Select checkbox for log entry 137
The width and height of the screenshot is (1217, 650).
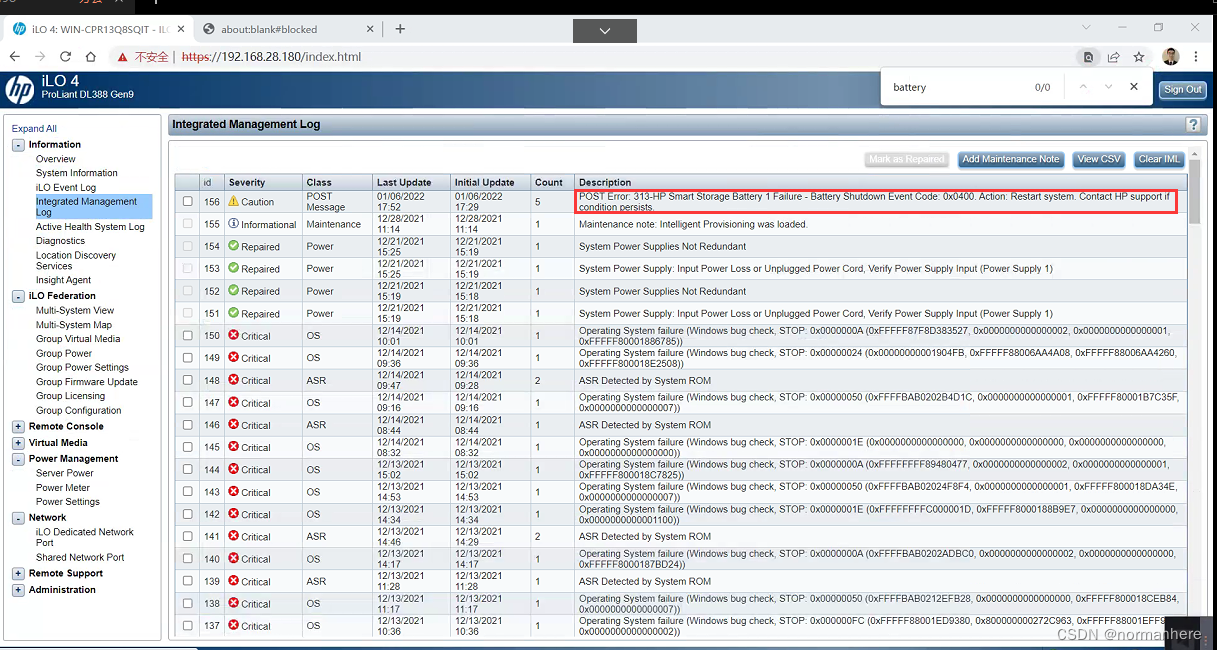[187, 626]
